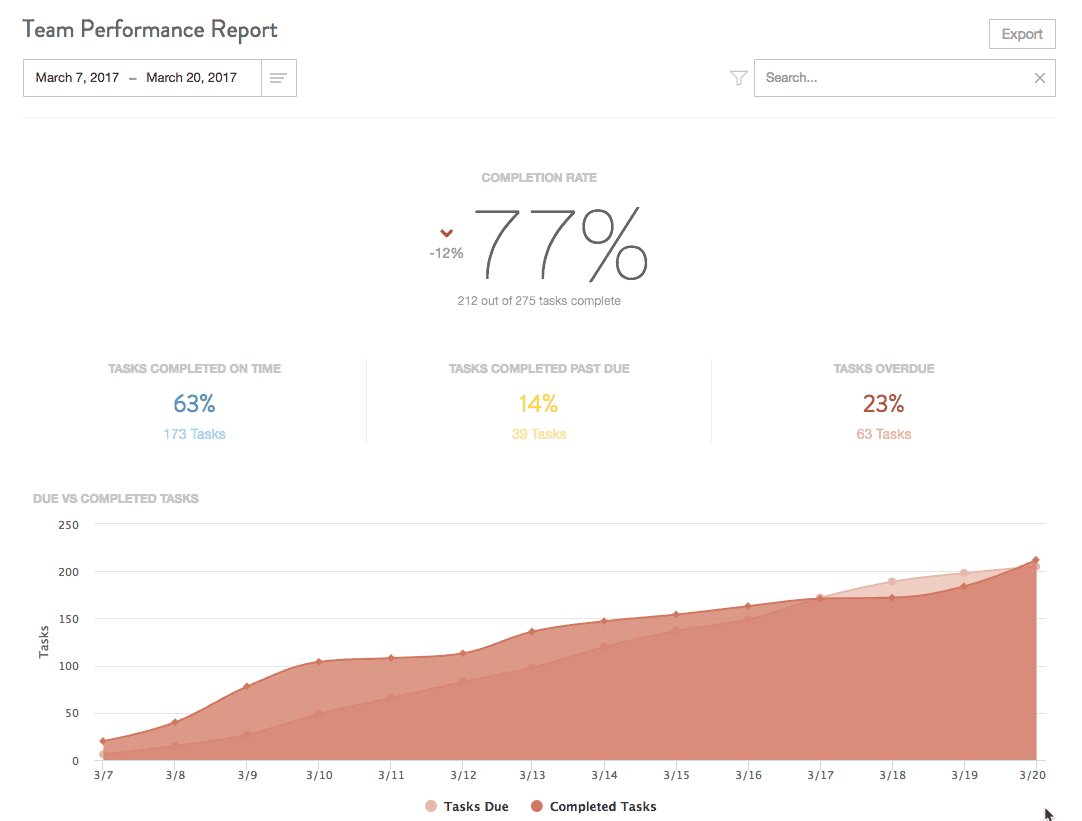1082x821 pixels.
Task: Click the 23% Tasks Overdue figure
Action: (883, 403)
